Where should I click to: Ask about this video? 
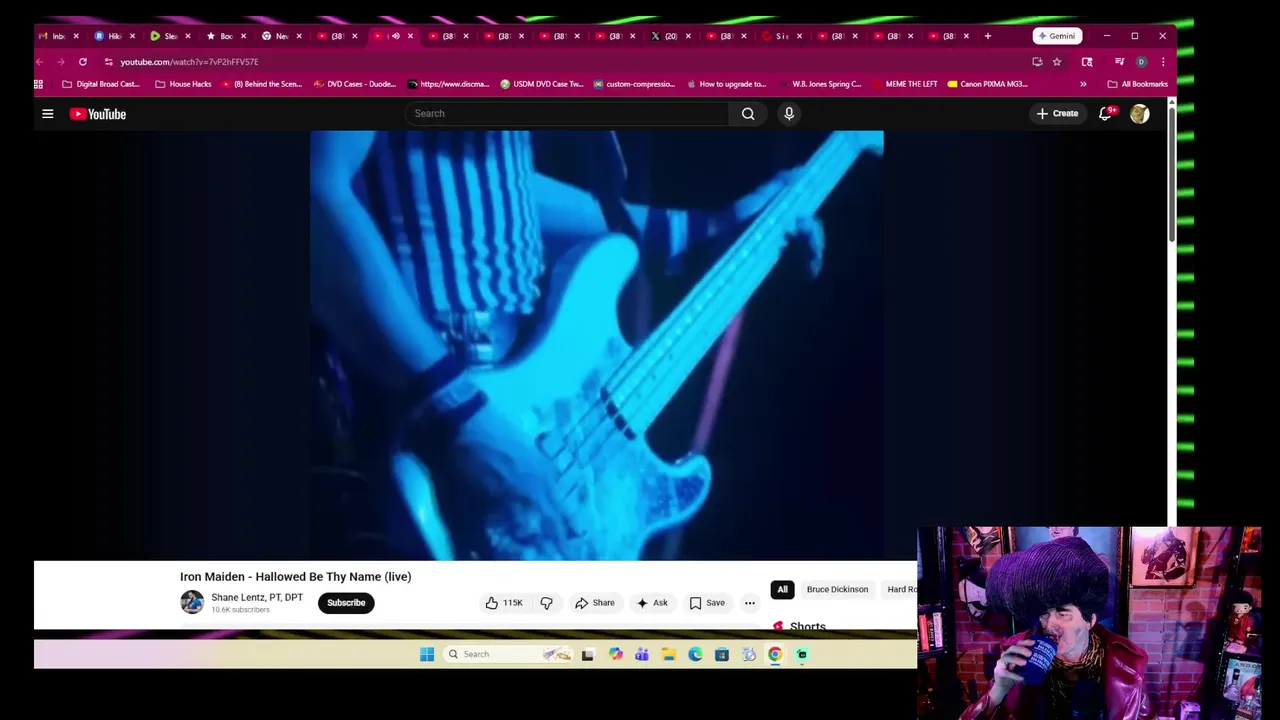(x=652, y=603)
